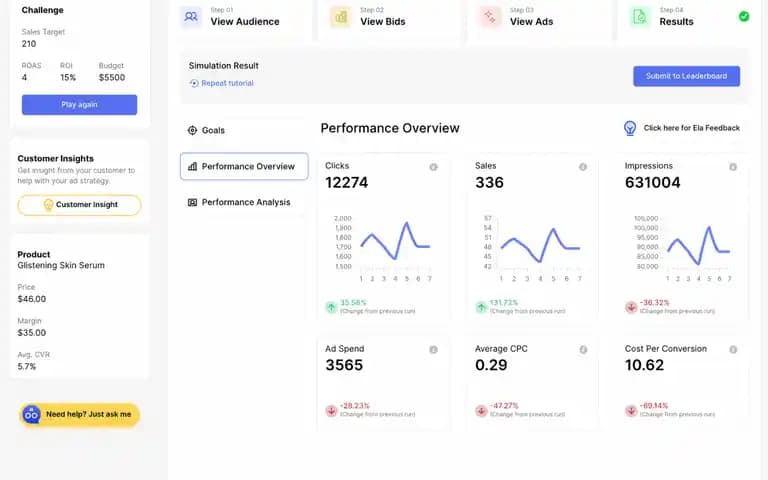Click the info icon on Ad Spend card
The image size is (768, 480).
tap(433, 350)
